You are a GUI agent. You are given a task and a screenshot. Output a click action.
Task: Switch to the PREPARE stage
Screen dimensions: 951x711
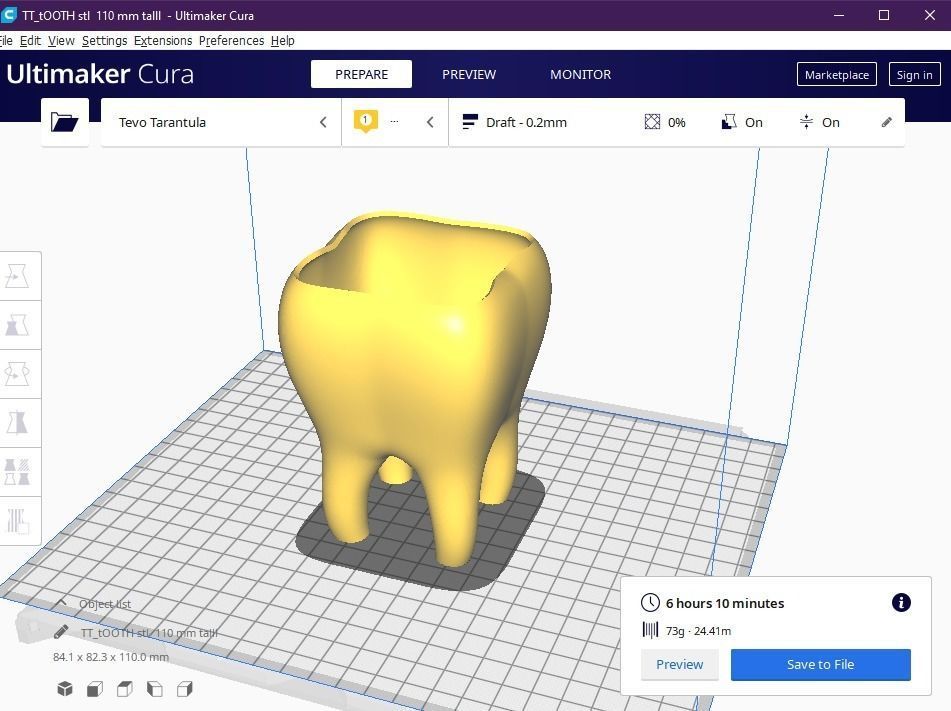[361, 74]
